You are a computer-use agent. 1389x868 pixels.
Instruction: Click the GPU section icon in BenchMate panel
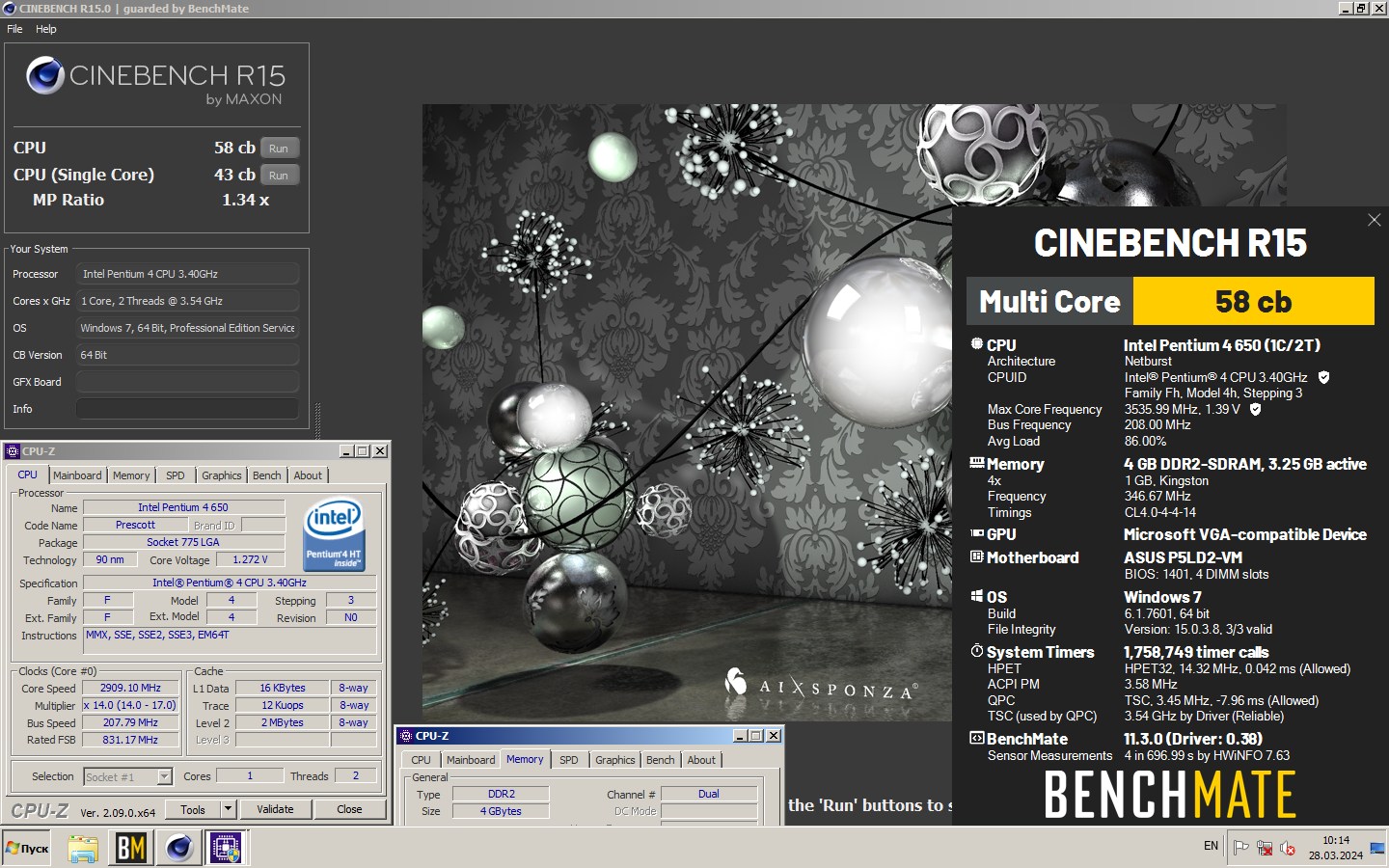pyautogui.click(x=976, y=533)
